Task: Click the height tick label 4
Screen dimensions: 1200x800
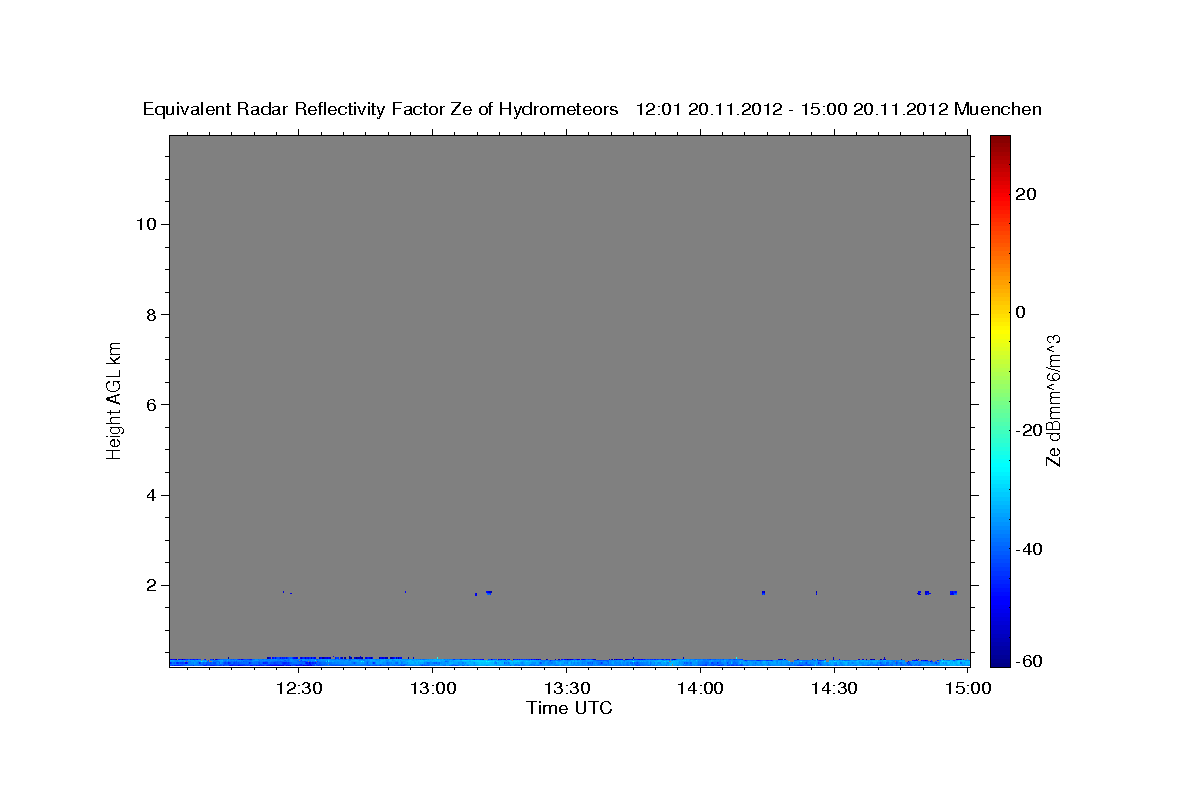Action: click(x=152, y=495)
